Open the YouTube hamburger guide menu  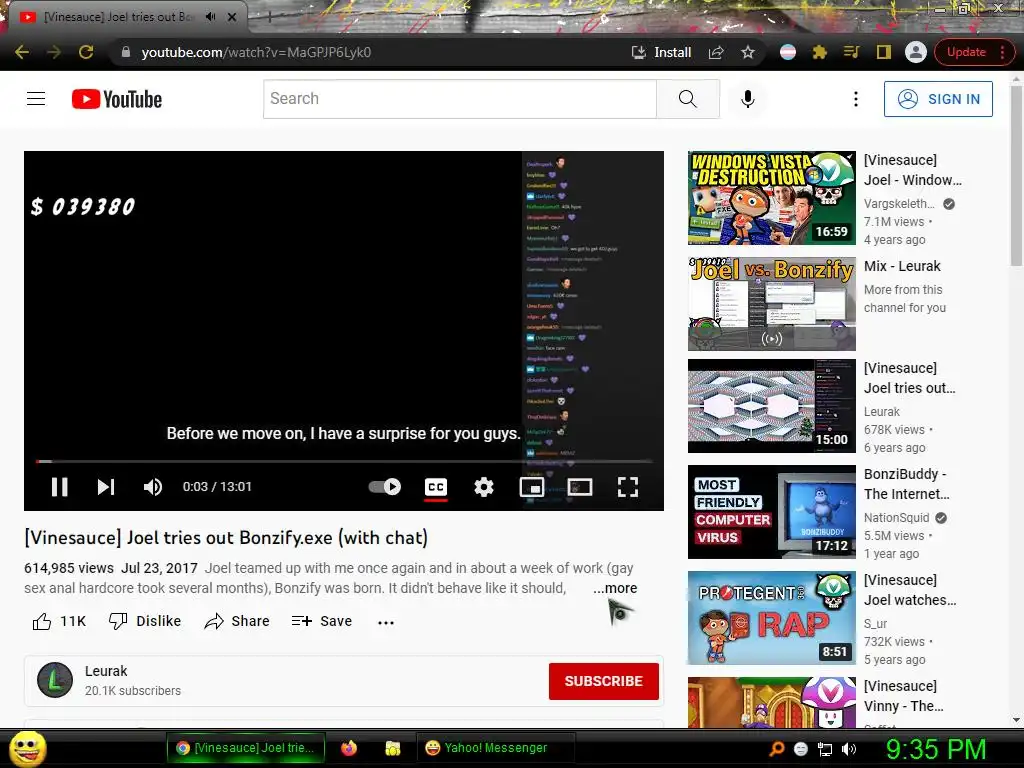36,99
